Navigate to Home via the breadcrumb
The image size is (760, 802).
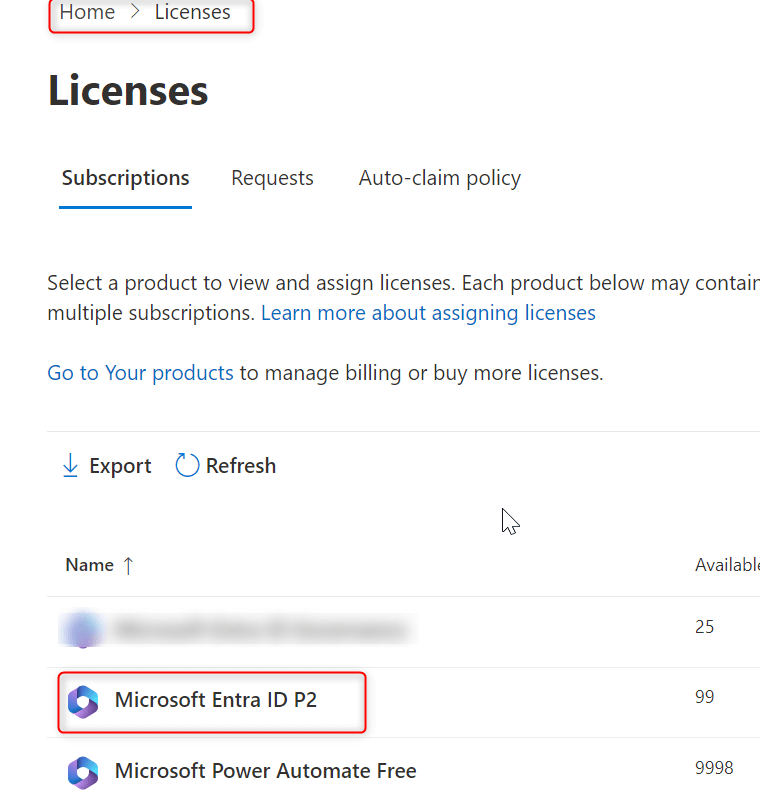pyautogui.click(x=87, y=12)
